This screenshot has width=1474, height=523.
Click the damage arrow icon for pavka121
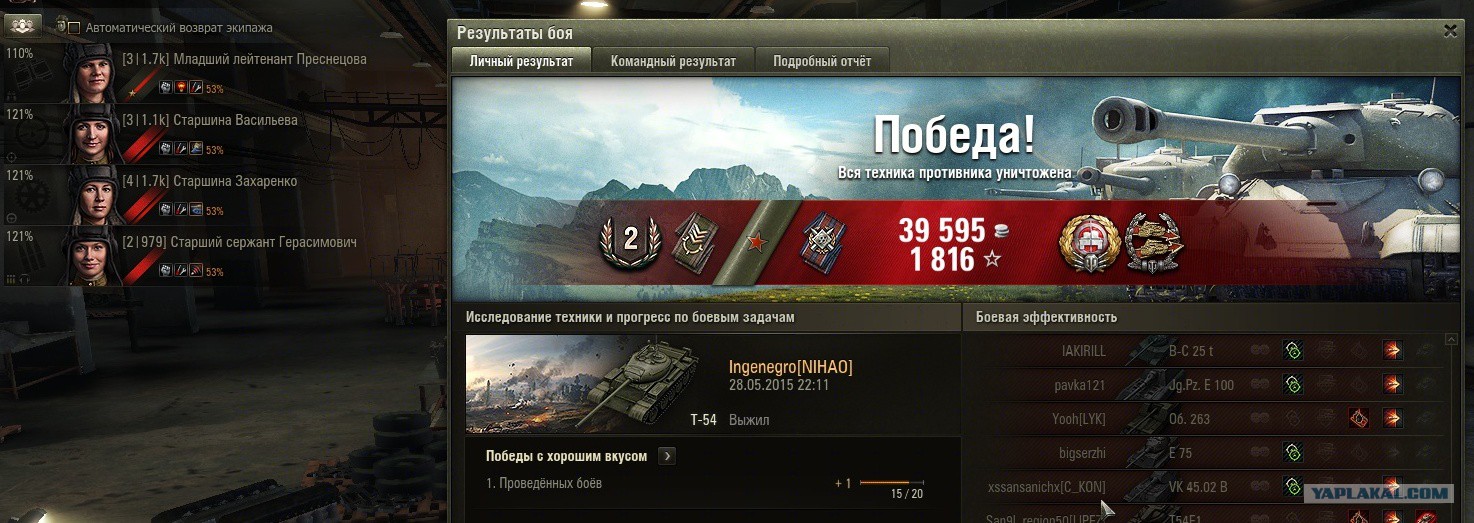click(1392, 385)
